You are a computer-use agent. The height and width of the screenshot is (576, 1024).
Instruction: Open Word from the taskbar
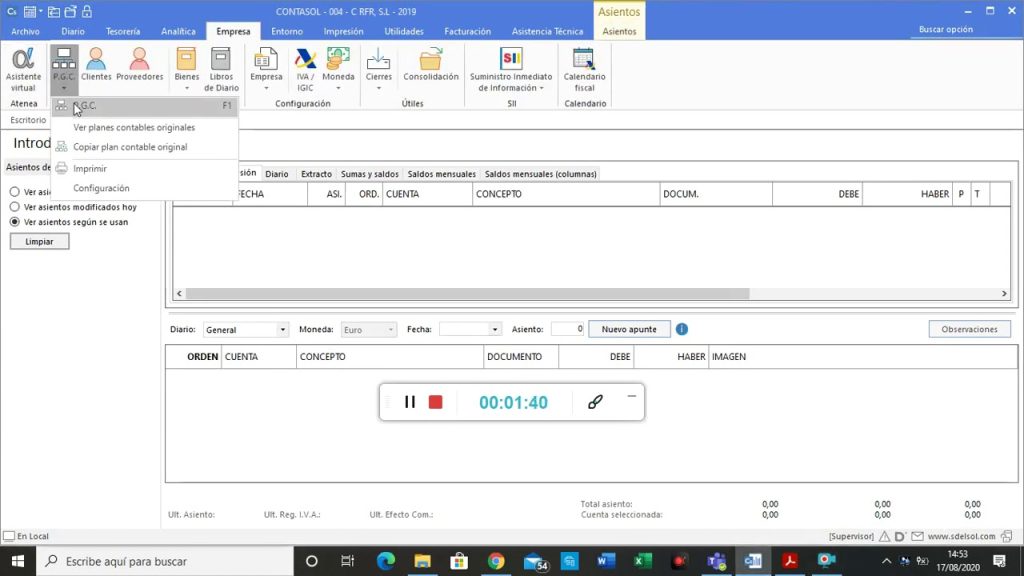click(x=606, y=561)
